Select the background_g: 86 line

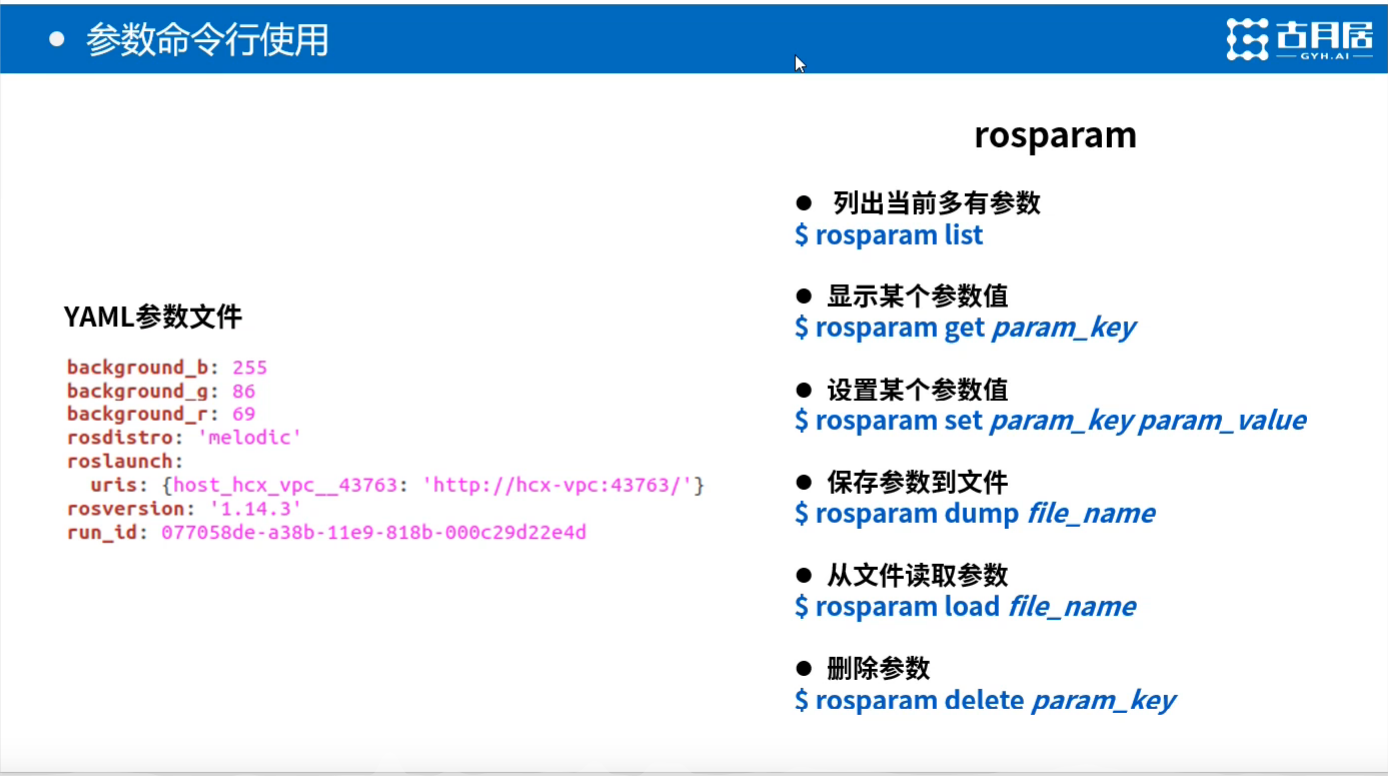161,391
